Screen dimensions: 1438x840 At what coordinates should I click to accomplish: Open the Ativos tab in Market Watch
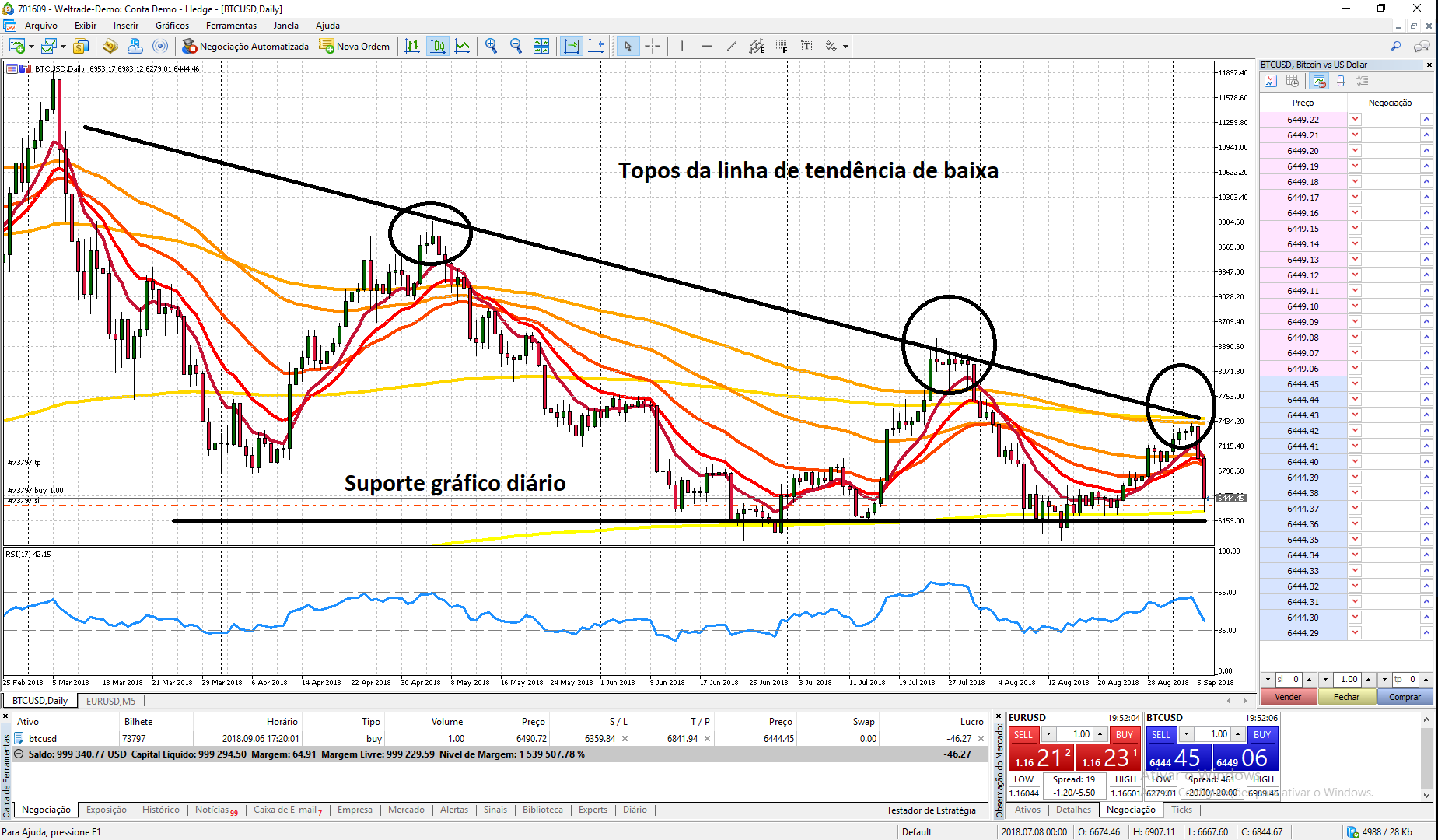[x=1027, y=810]
